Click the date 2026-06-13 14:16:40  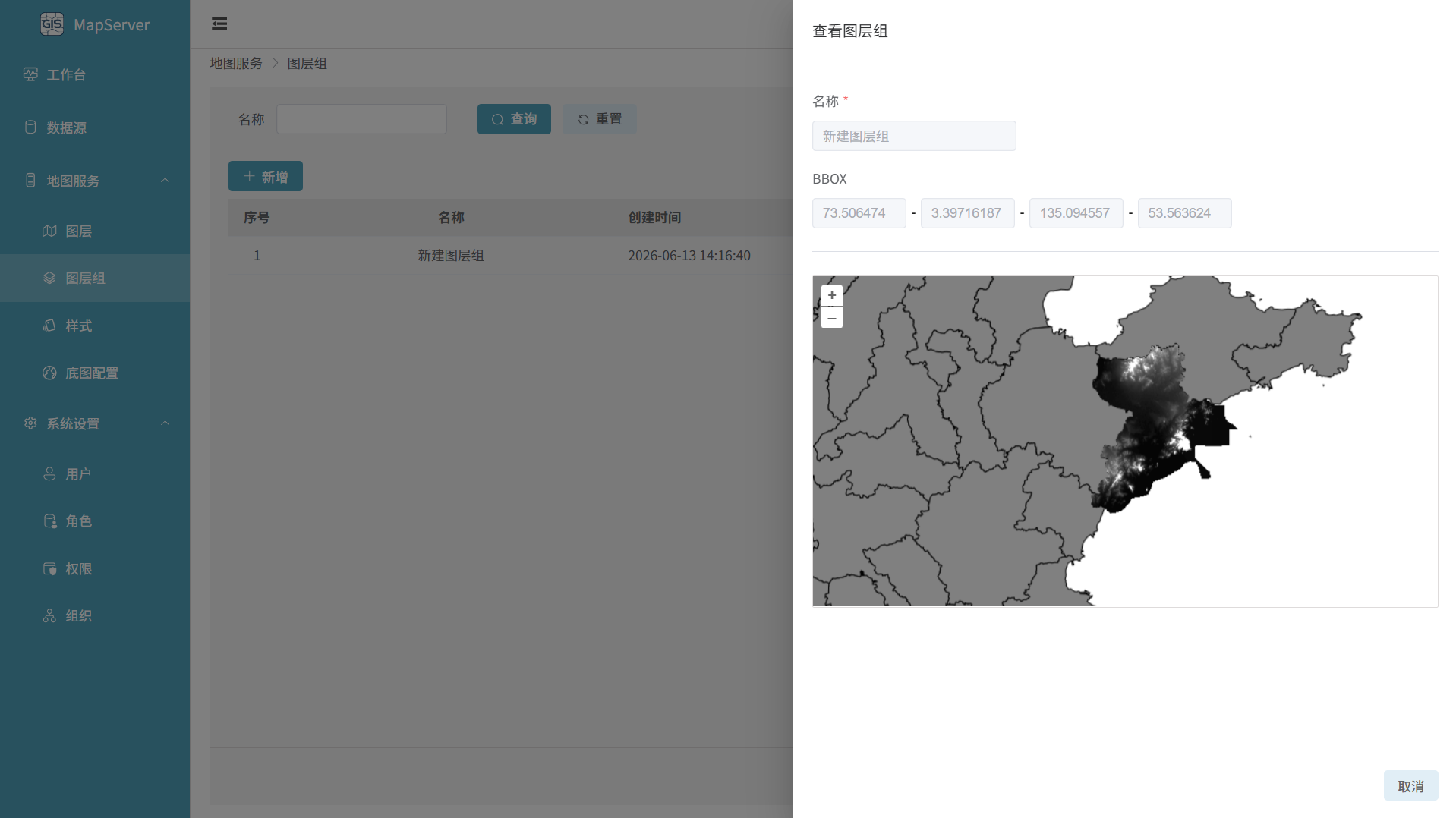pyautogui.click(x=689, y=256)
